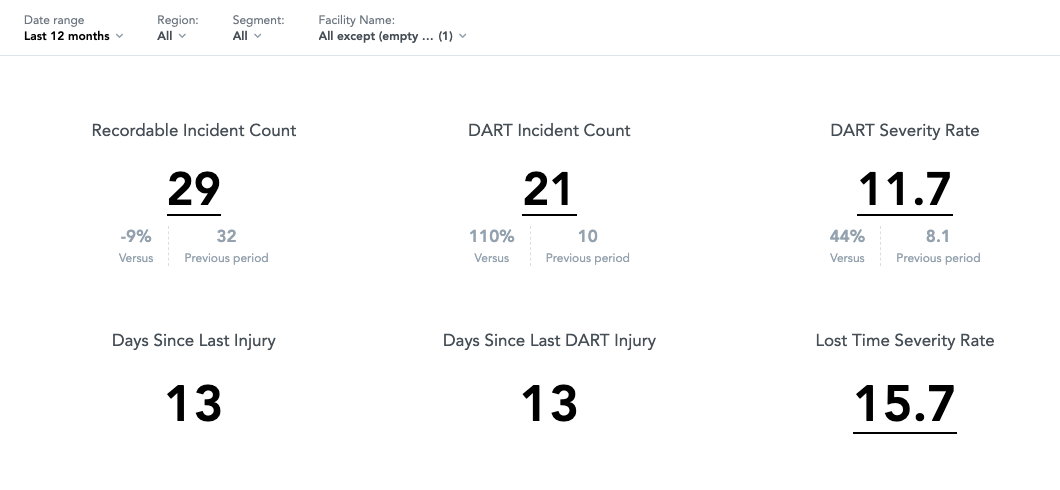Click the DART Severity Rate heading
The width and height of the screenshot is (1060, 490).
(905, 130)
